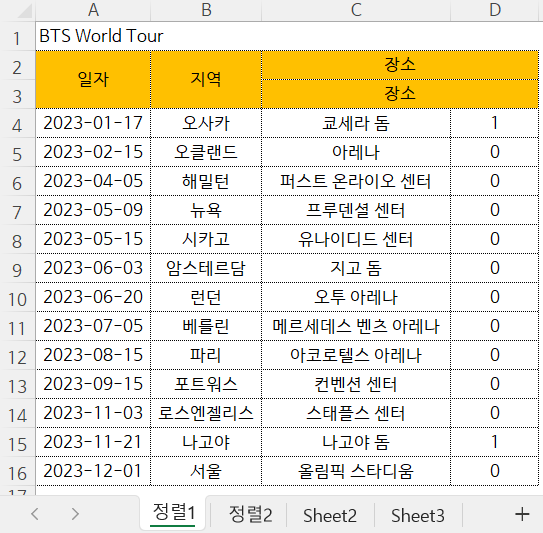543x533 pixels.
Task: Select the value 1 in the 오사카 row
Action: (495, 123)
